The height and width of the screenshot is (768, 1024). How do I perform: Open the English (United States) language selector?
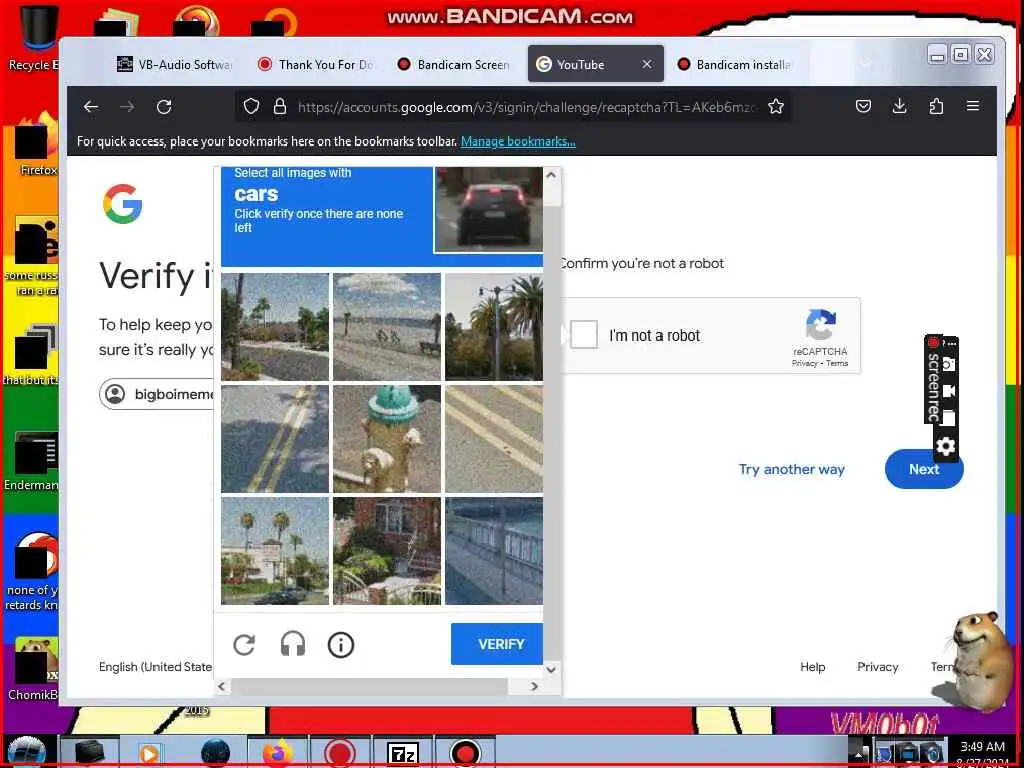point(155,667)
